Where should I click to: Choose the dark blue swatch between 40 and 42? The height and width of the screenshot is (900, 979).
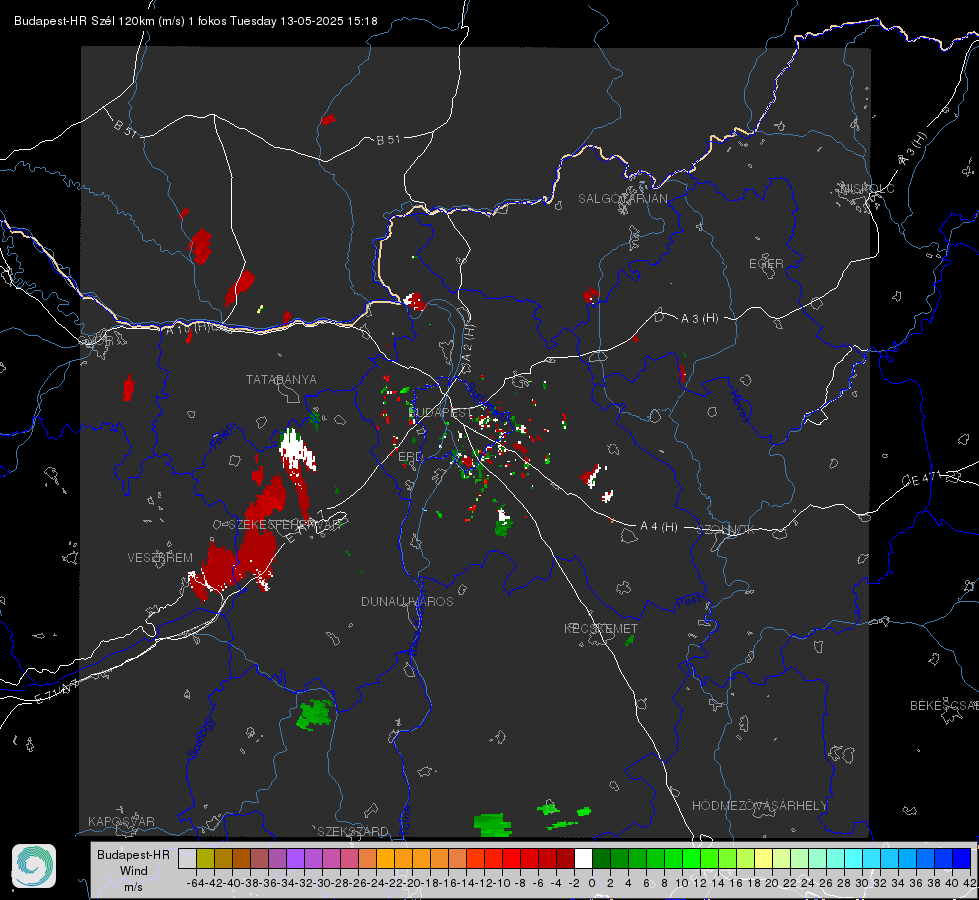click(962, 858)
